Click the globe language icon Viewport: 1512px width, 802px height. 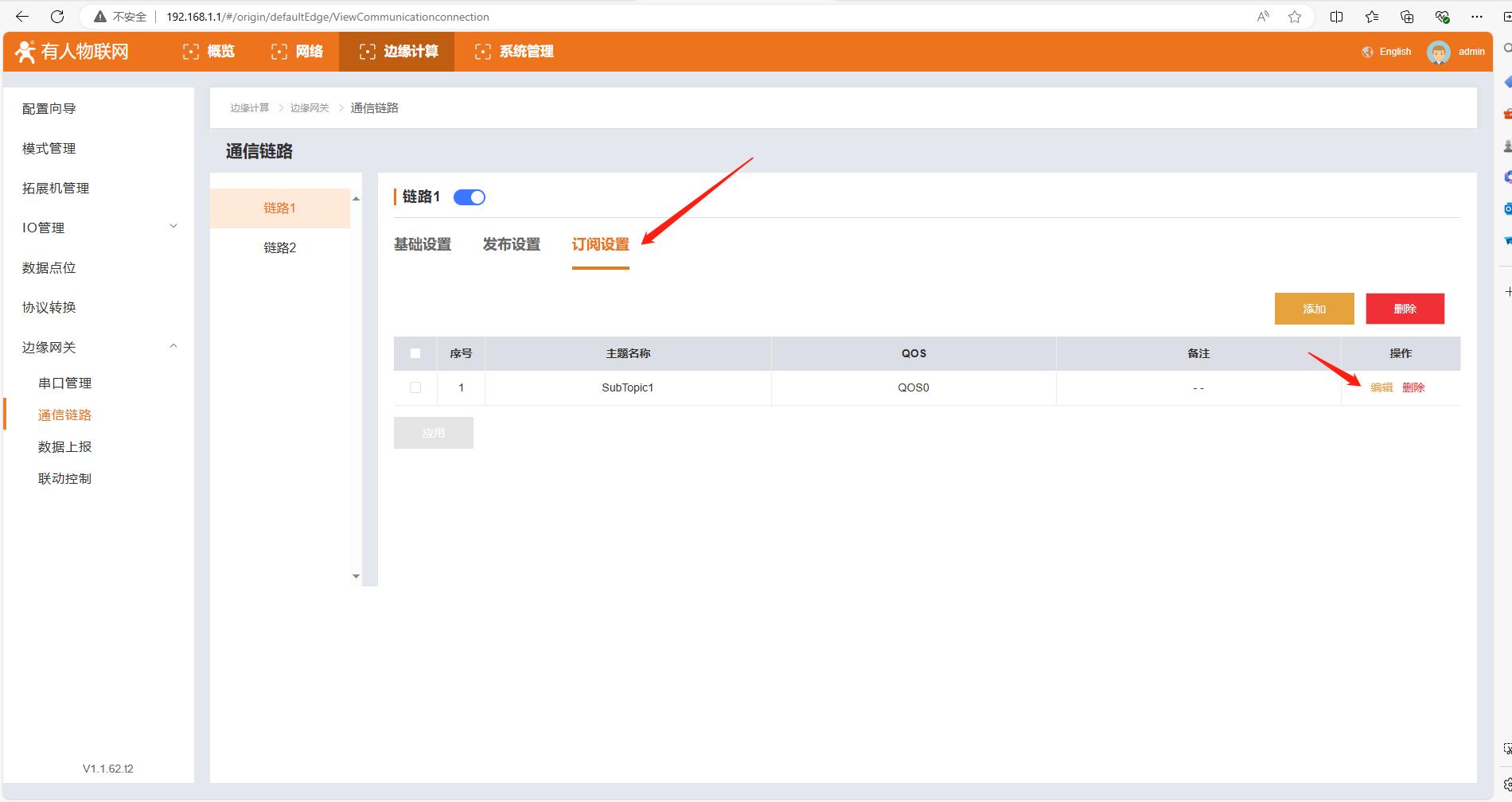1367,53
